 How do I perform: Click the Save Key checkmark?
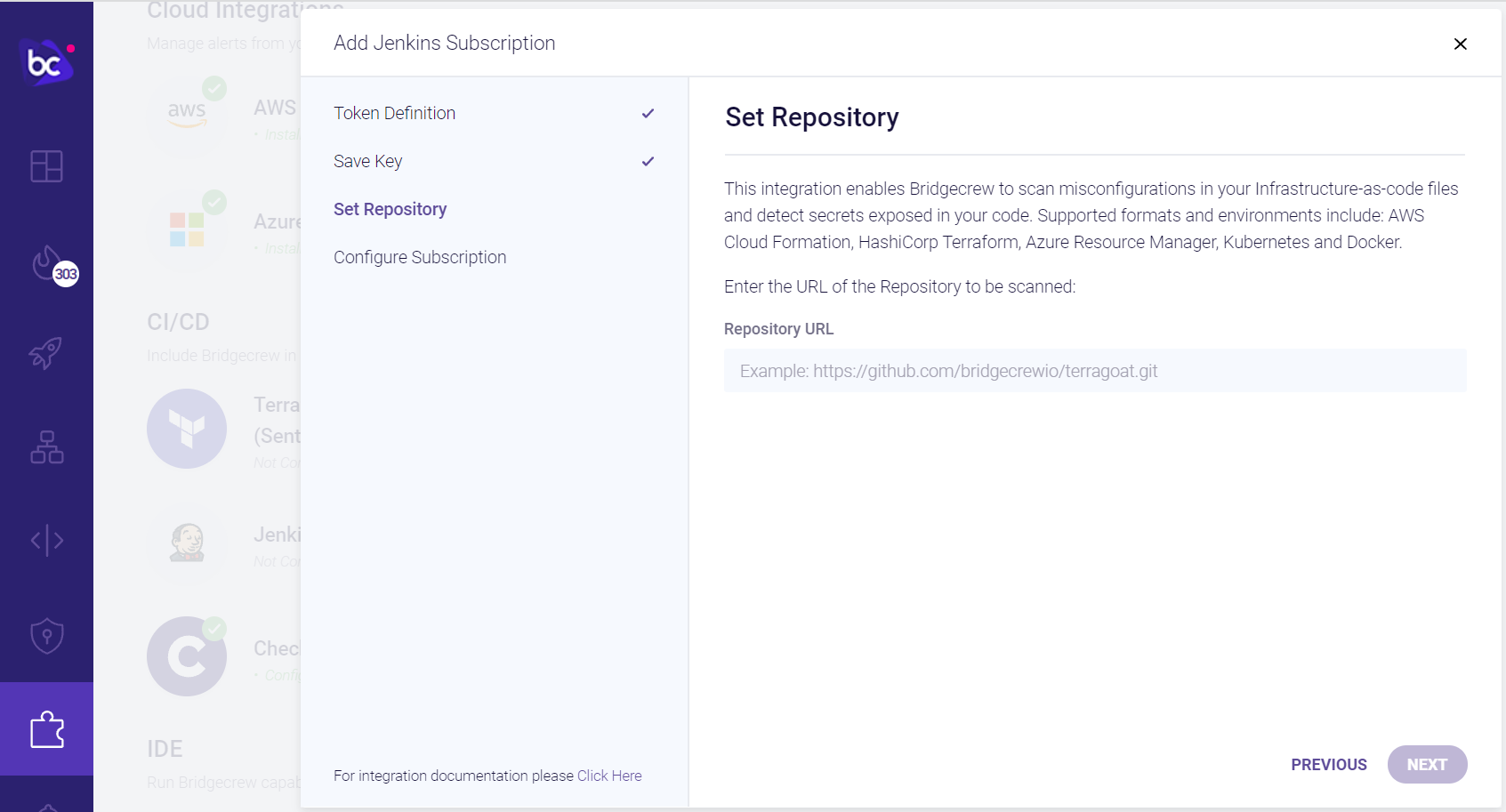[x=648, y=161]
